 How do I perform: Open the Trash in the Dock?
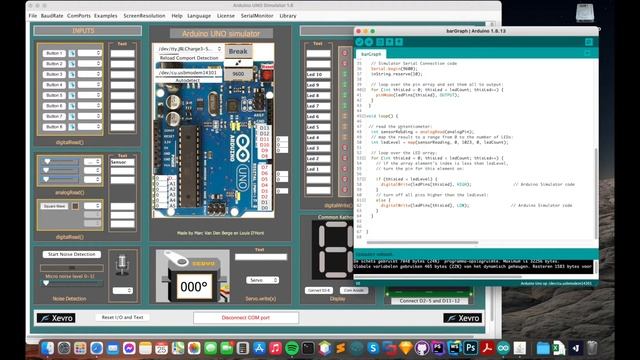click(x=592, y=348)
